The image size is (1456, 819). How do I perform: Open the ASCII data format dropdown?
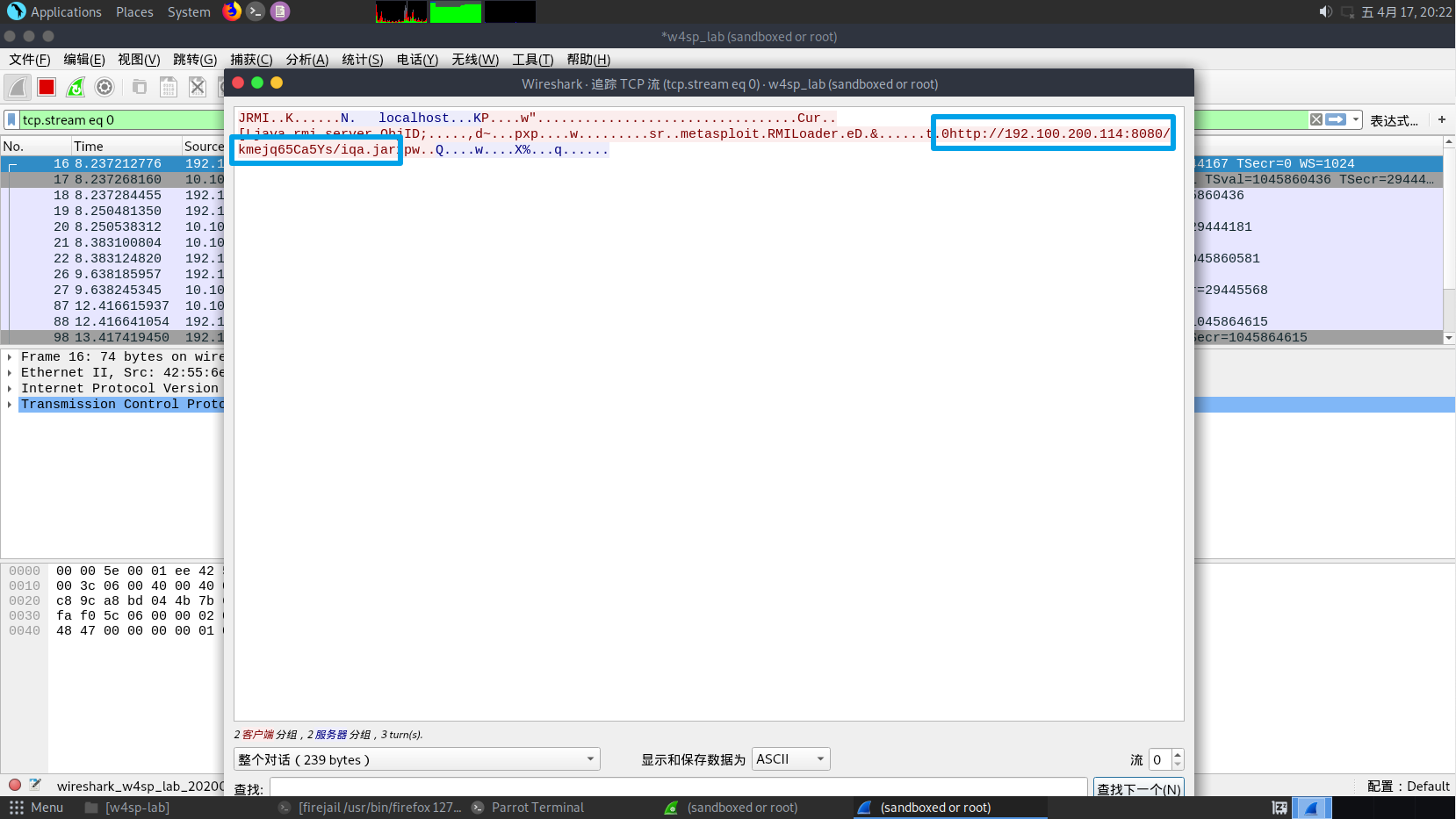point(791,759)
